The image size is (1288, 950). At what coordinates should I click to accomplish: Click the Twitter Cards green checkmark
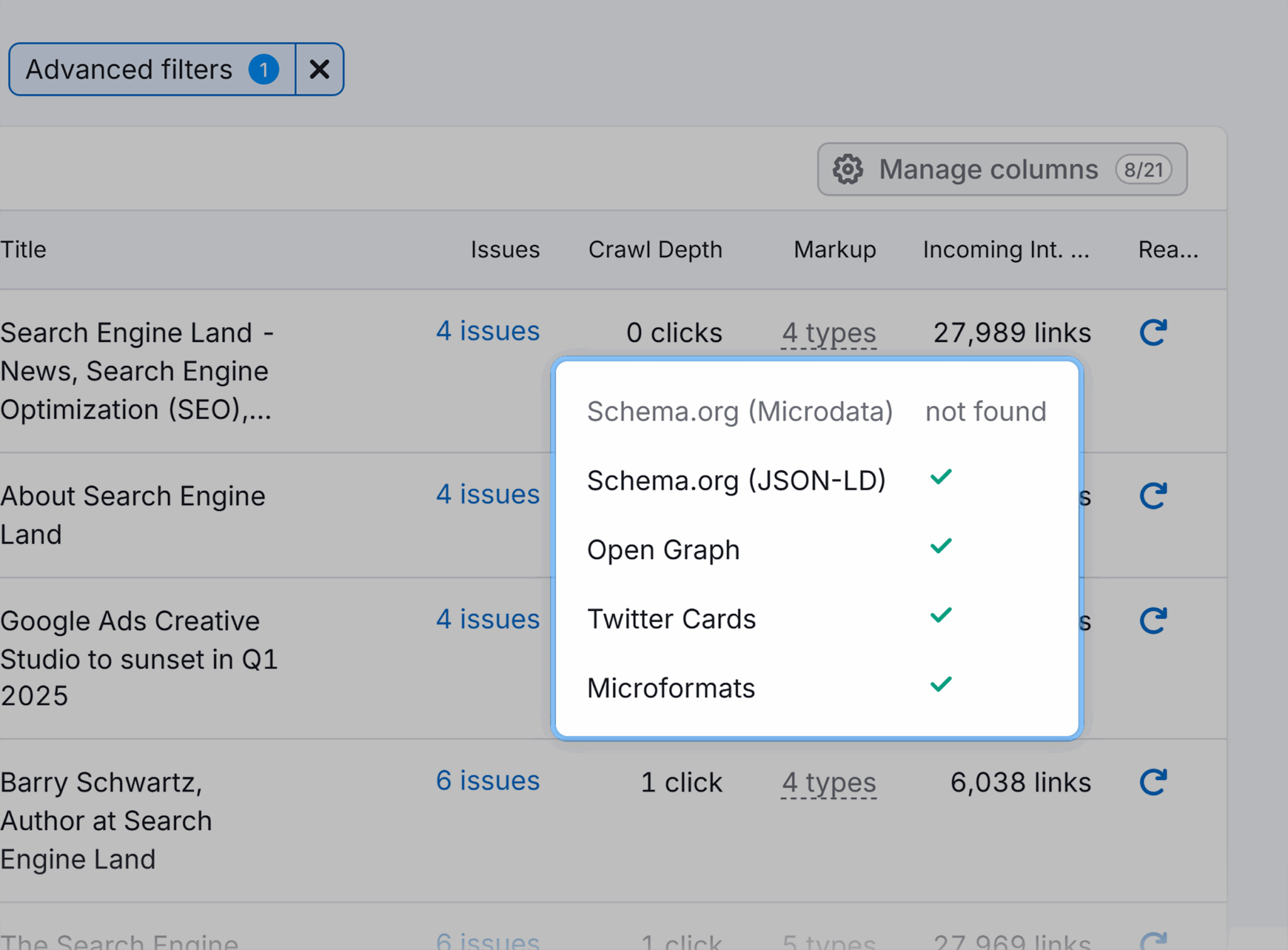tap(941, 616)
